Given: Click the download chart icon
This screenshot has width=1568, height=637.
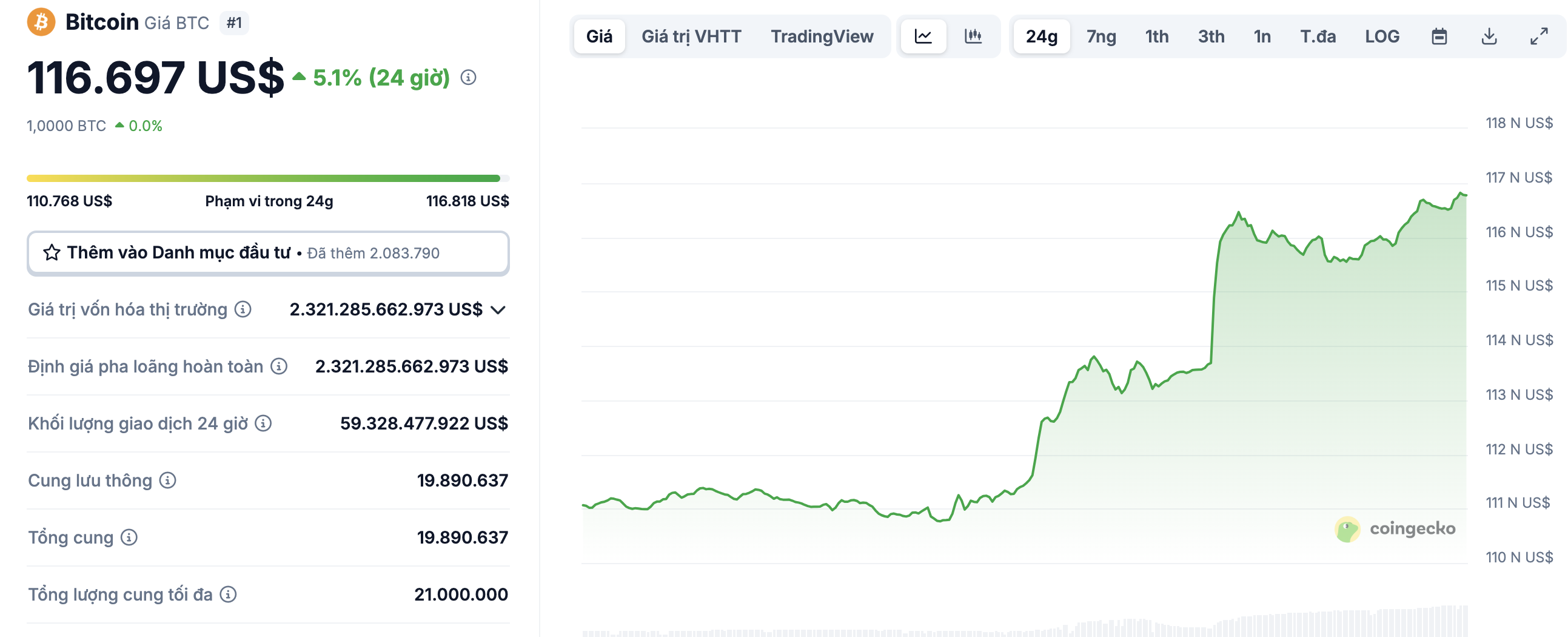Looking at the screenshot, I should pyautogui.click(x=1489, y=36).
